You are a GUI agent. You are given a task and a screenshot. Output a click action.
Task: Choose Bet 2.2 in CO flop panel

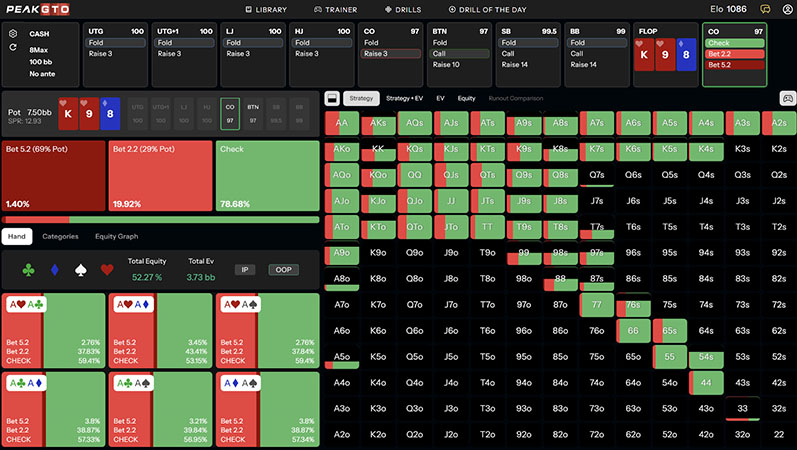pos(734,54)
